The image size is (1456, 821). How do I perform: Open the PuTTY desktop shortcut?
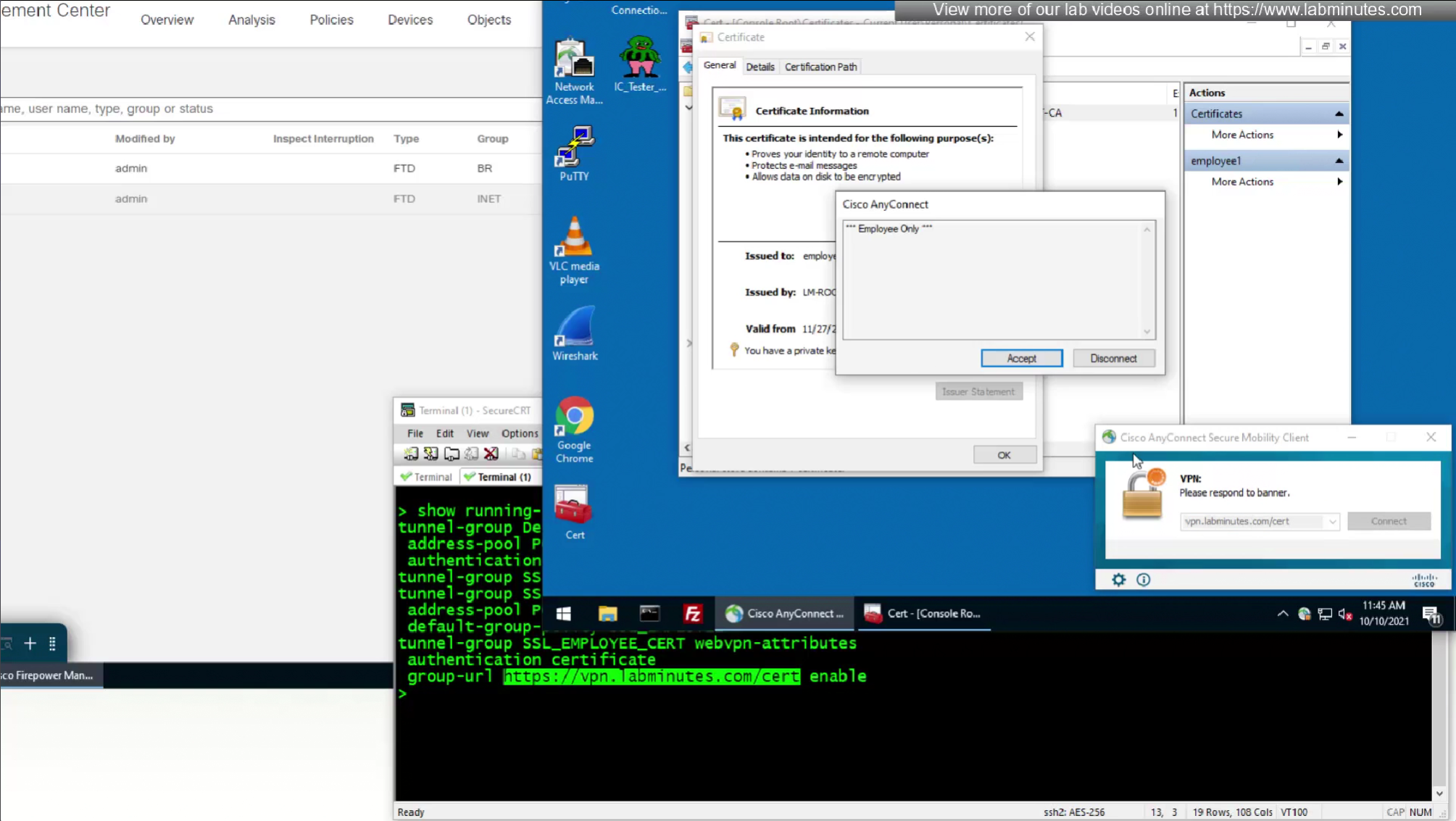pyautogui.click(x=574, y=151)
